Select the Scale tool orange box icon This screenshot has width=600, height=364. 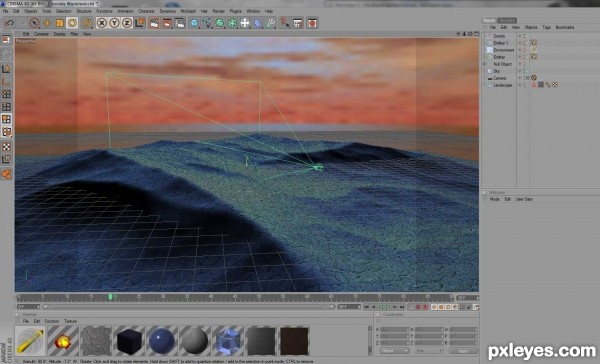coord(60,23)
